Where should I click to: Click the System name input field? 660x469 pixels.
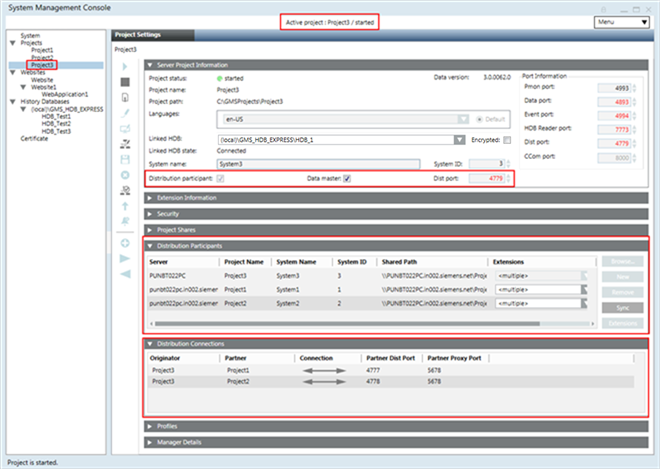(x=317, y=164)
